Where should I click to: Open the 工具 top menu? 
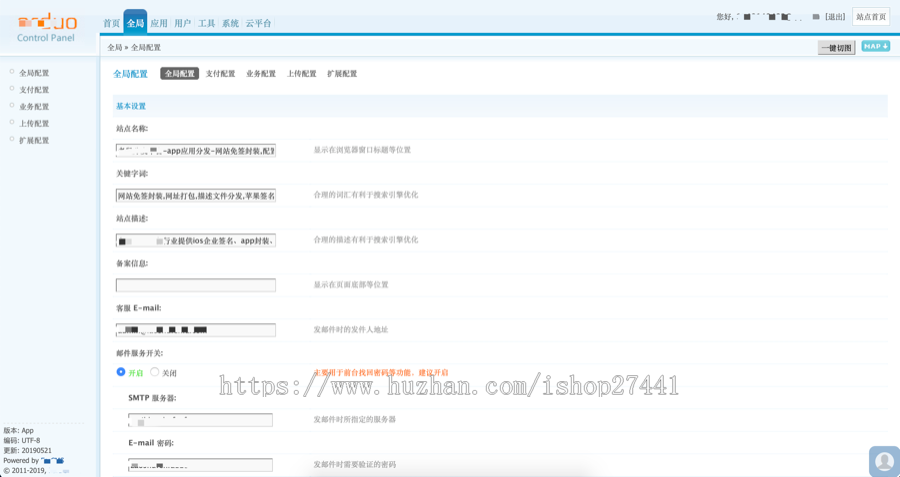[206, 24]
